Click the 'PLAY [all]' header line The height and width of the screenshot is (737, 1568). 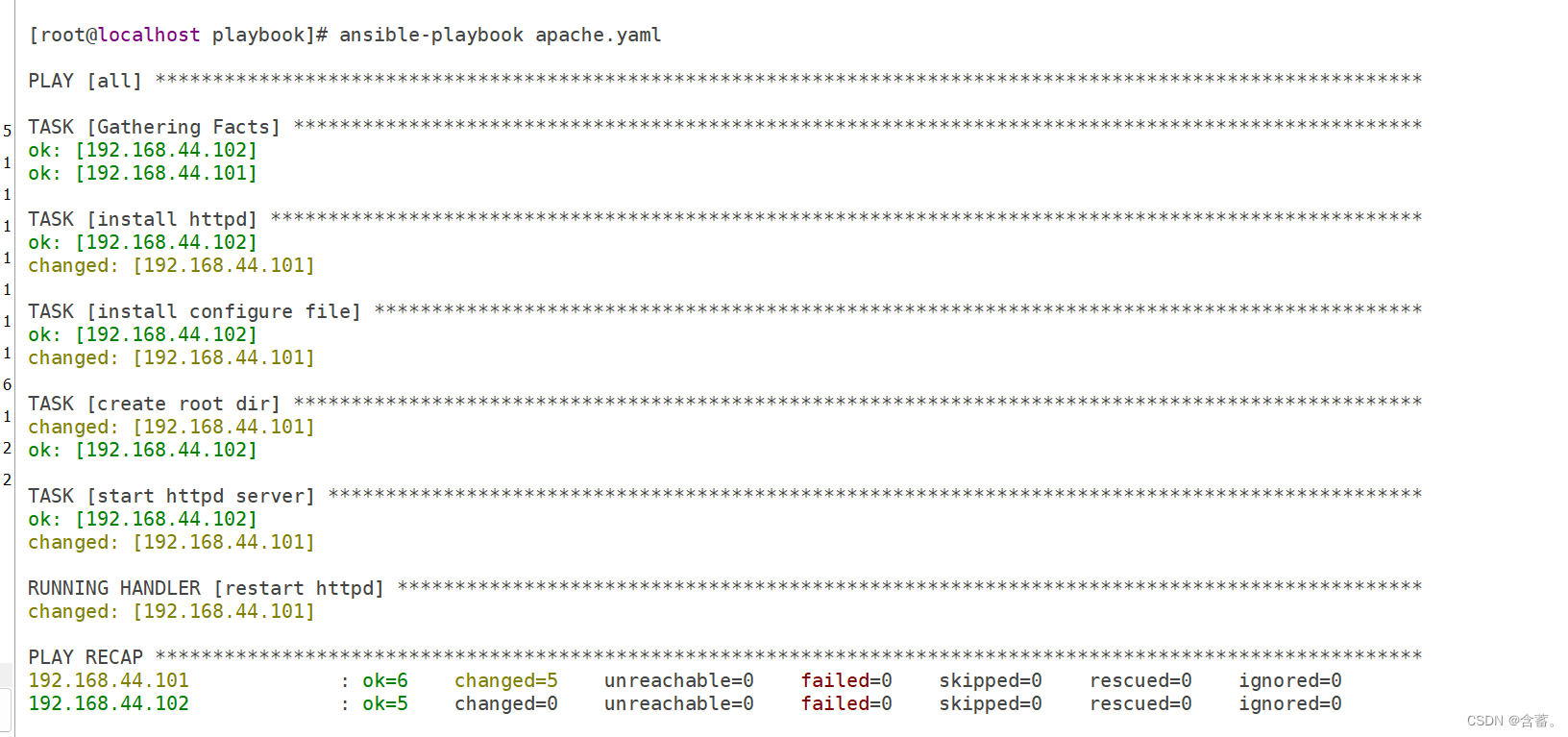tap(85, 81)
